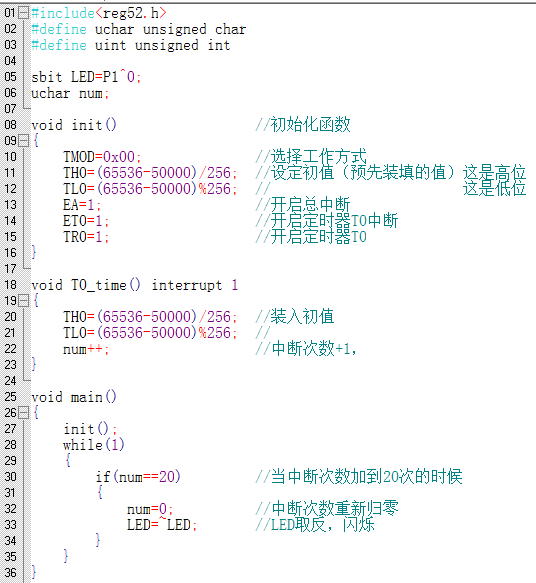Place cursor on TMOD=0x00 statement

(102, 157)
